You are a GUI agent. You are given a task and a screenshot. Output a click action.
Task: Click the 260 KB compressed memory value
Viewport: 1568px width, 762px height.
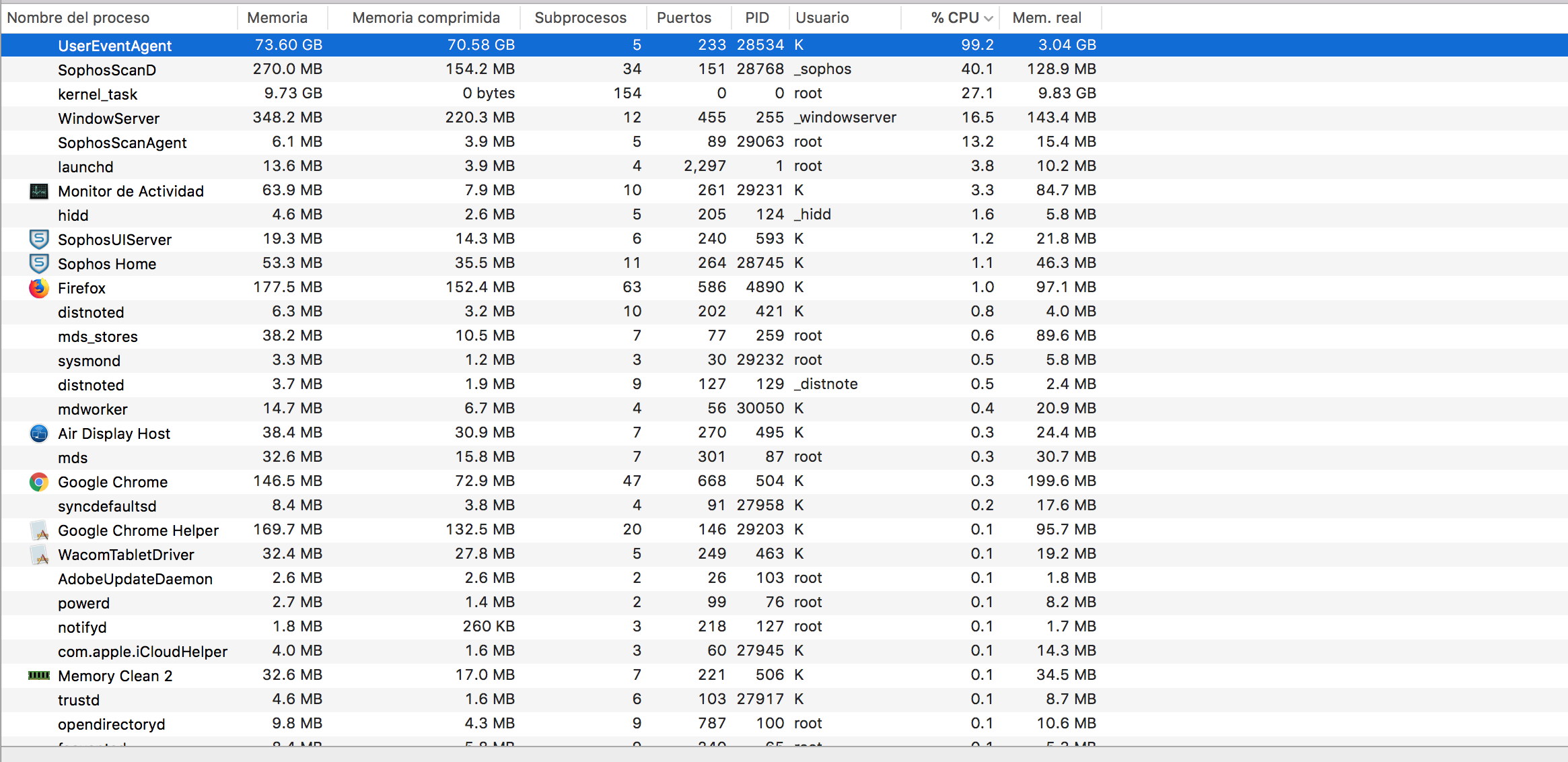point(489,626)
